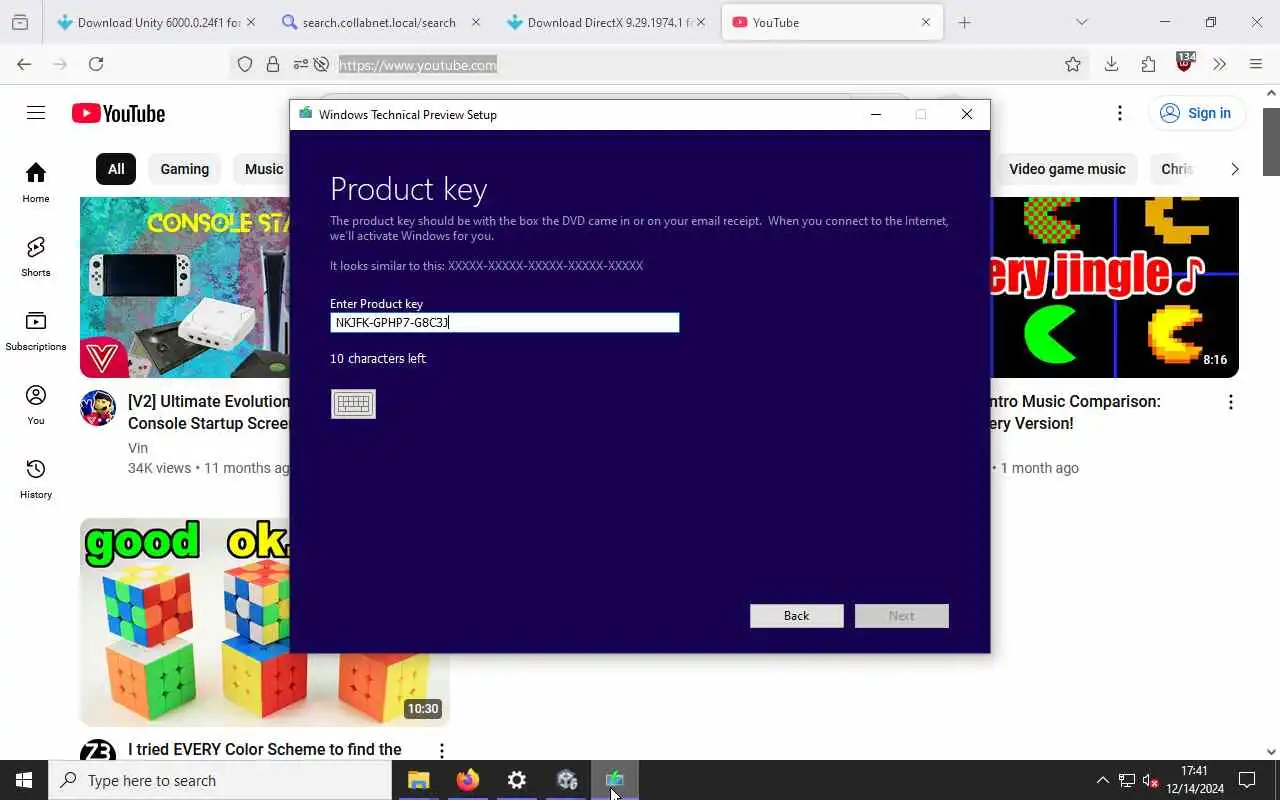Open a new browser tab

tap(964, 22)
